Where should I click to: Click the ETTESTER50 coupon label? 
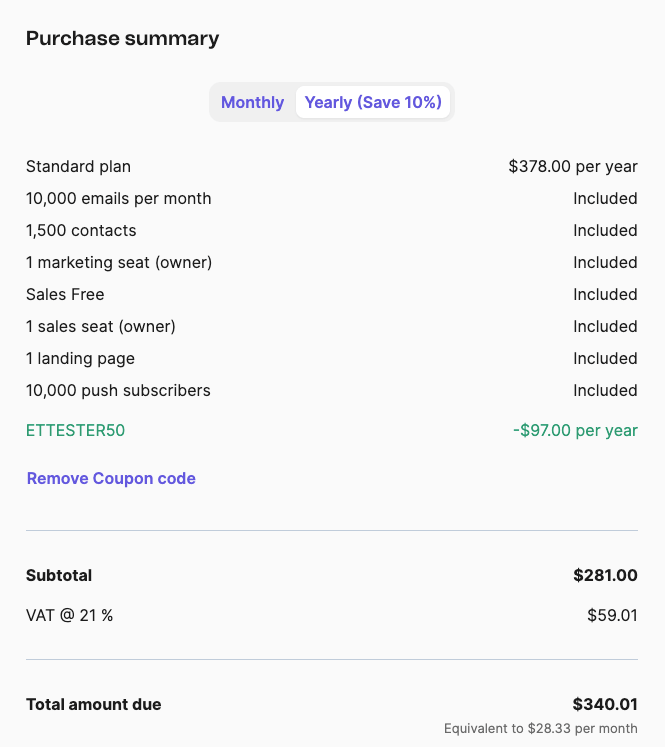pos(75,430)
